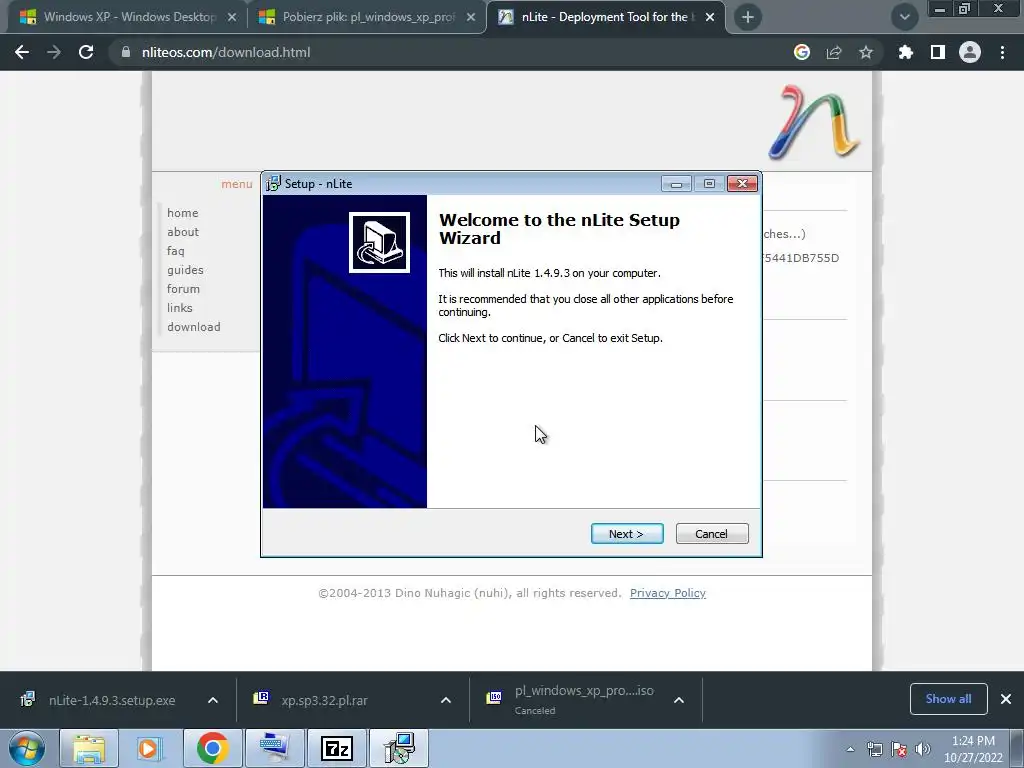This screenshot has height=768, width=1024.
Task: Cancel the nLite Setup wizard
Action: click(x=712, y=534)
